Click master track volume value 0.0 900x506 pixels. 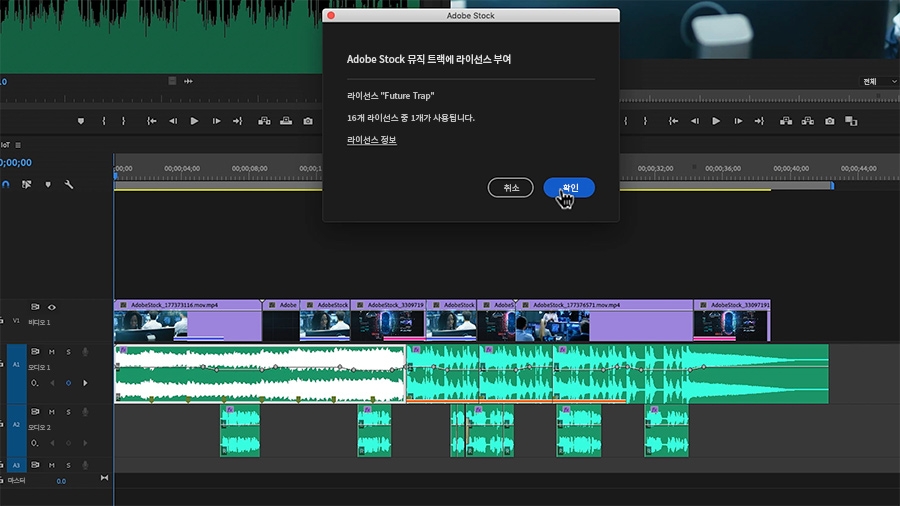click(61, 481)
